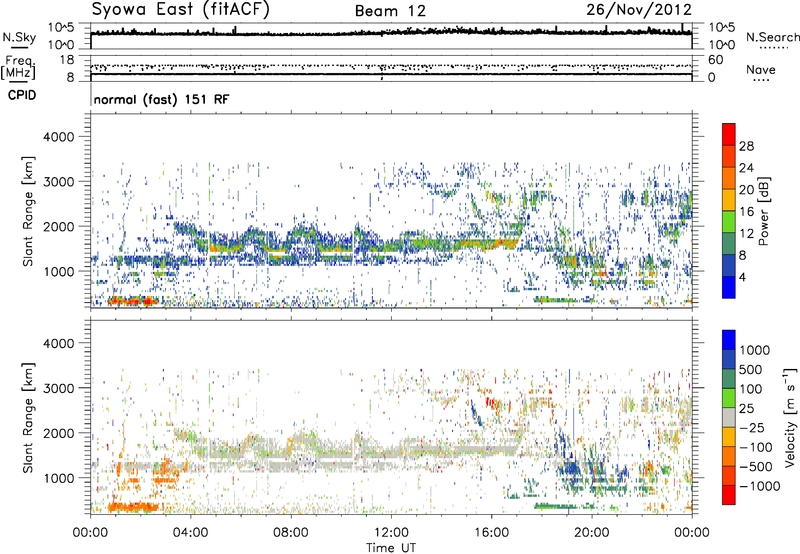Viewport: 800px width, 554px height.
Task: Click the "20:00" time tick label
Action: tap(592, 533)
